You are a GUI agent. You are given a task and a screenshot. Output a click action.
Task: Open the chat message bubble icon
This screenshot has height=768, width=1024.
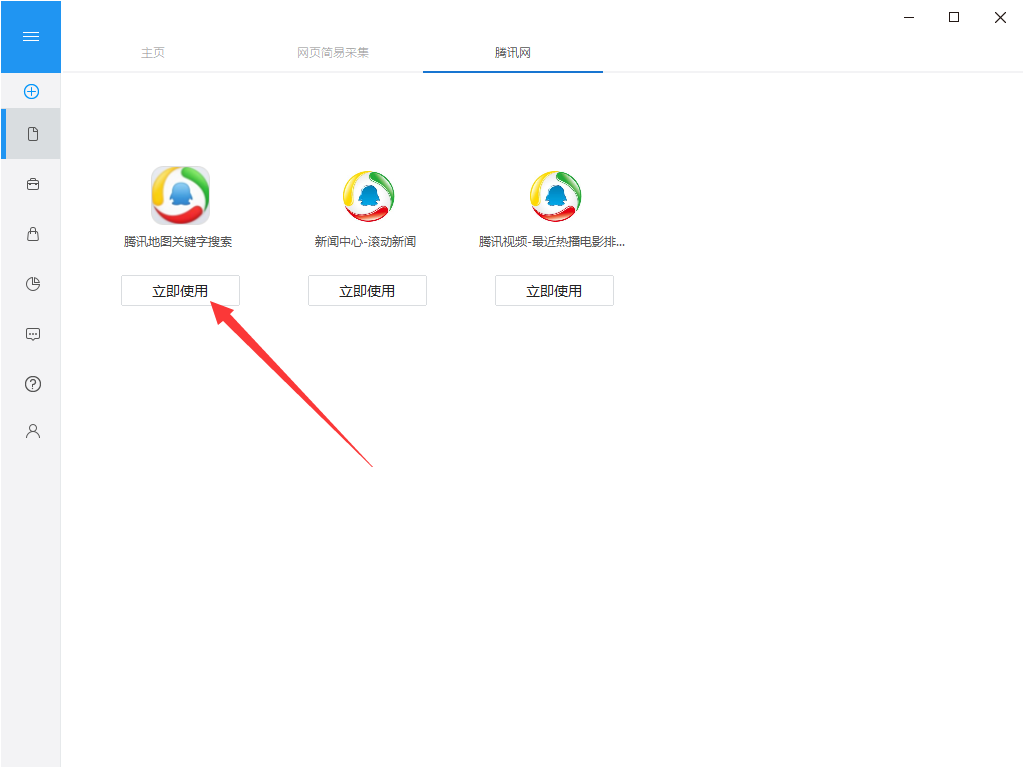(33, 334)
